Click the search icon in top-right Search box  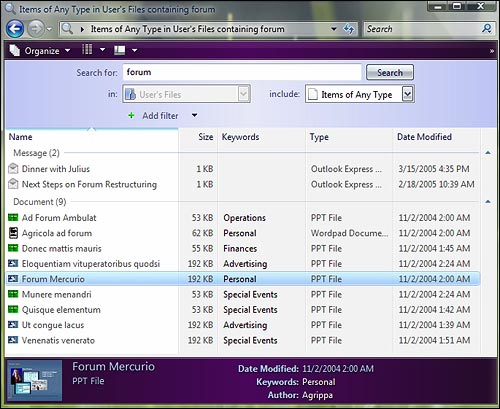(x=487, y=29)
